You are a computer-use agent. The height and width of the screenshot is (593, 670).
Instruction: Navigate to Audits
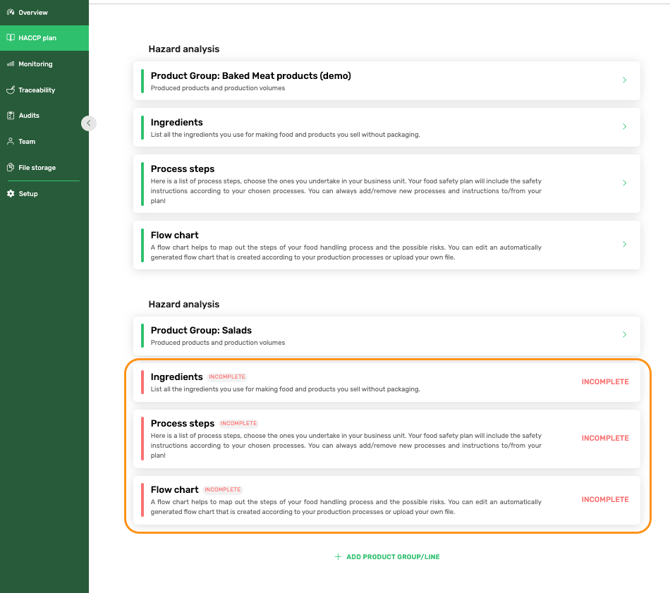[x=44, y=116]
